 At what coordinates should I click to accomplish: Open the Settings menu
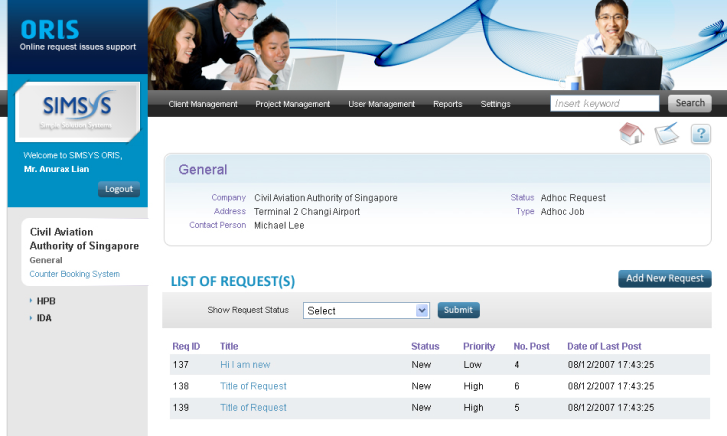[x=495, y=104]
